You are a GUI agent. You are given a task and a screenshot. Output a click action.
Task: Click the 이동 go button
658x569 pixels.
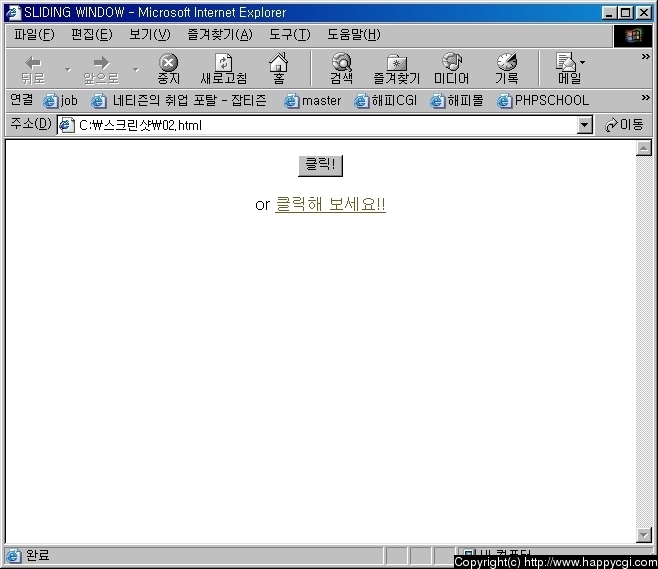point(624,125)
